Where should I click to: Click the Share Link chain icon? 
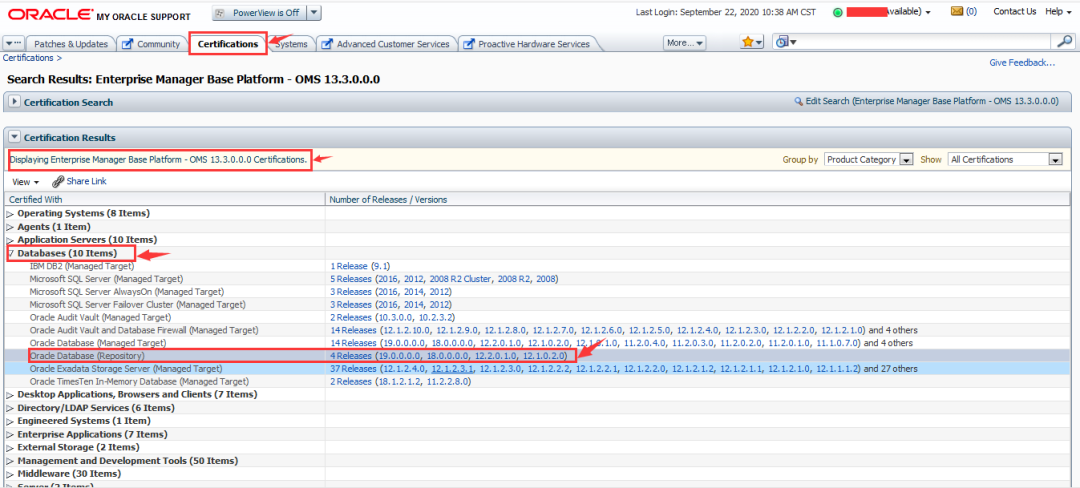coord(58,182)
